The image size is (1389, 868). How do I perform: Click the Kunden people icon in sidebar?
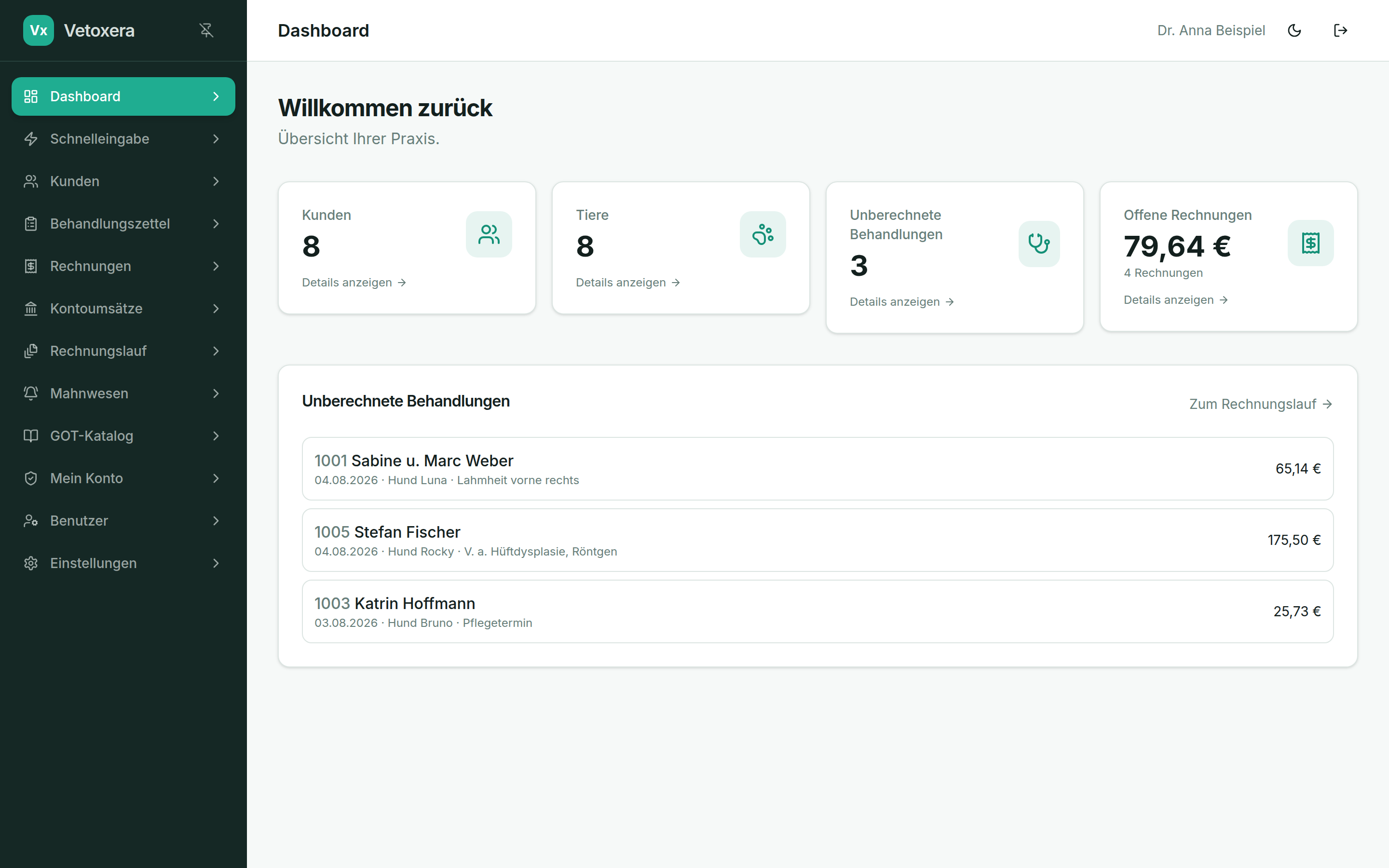tap(31, 181)
